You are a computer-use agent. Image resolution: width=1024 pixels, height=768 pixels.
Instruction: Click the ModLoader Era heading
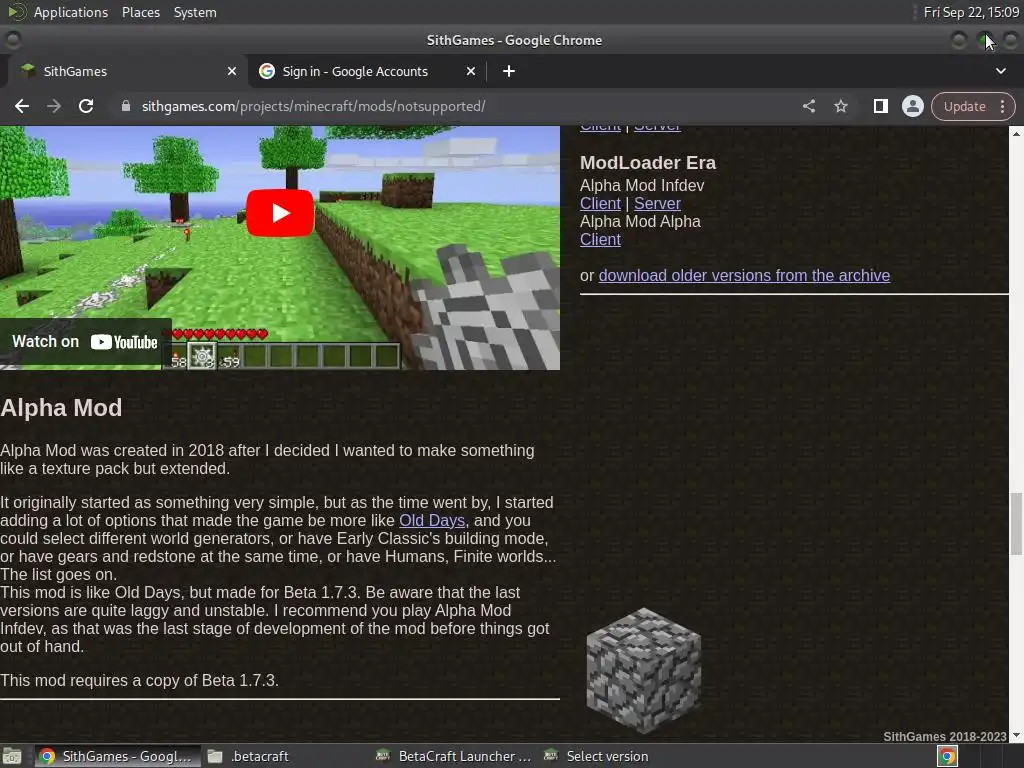coord(648,163)
